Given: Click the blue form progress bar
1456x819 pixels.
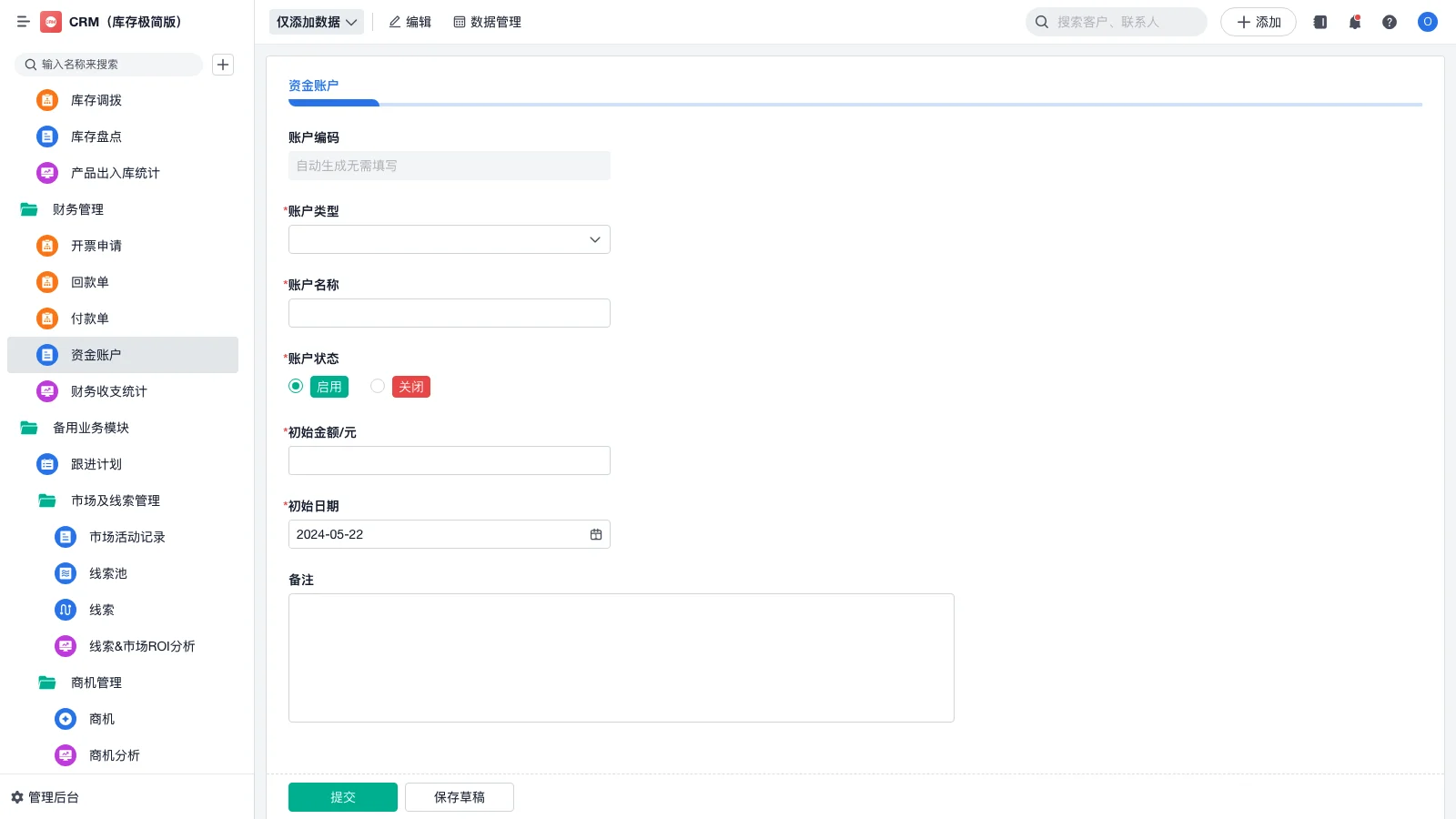Looking at the screenshot, I should pos(333,103).
